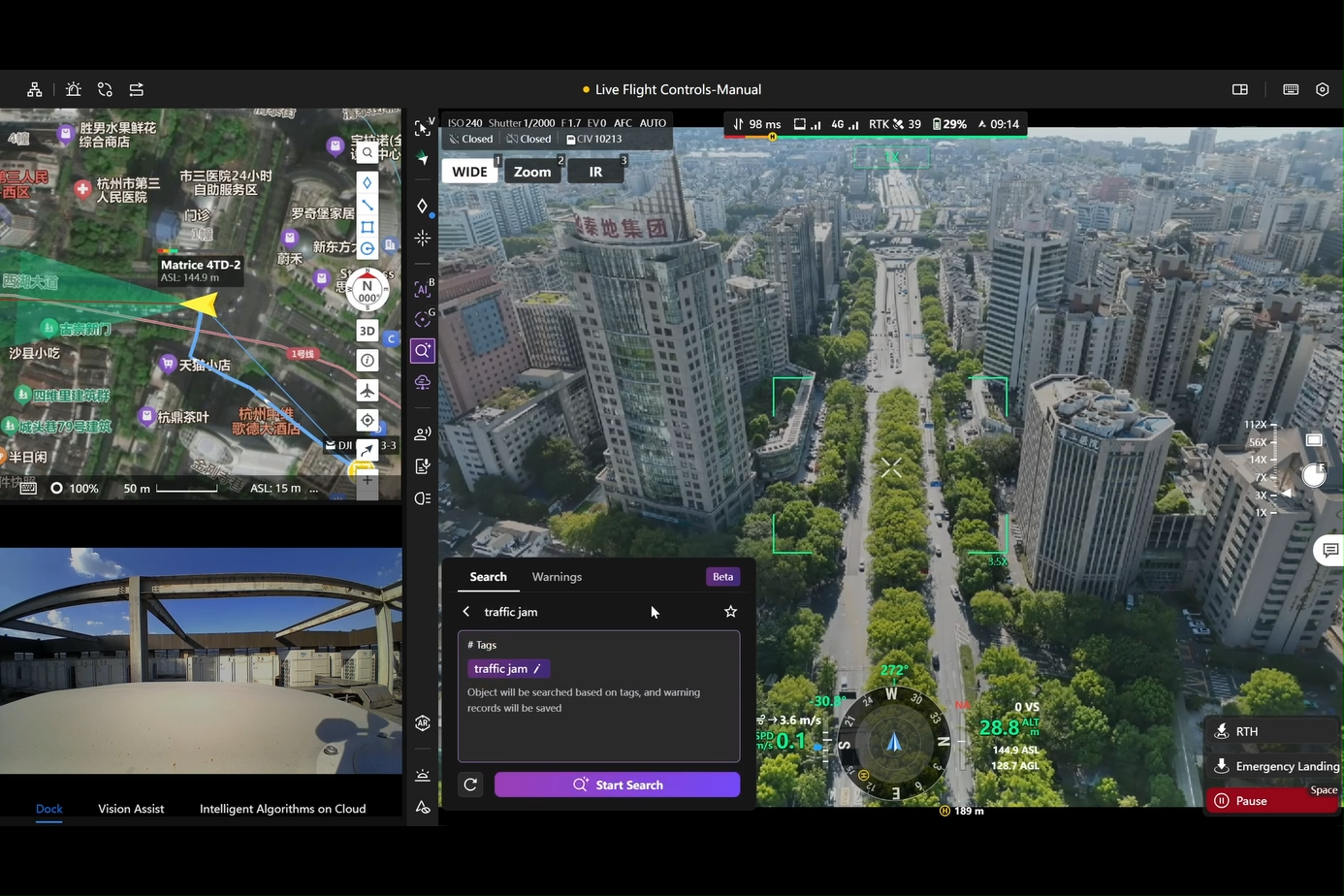1344x896 pixels.
Task: Toggle the map 3D view button
Action: coord(368,331)
